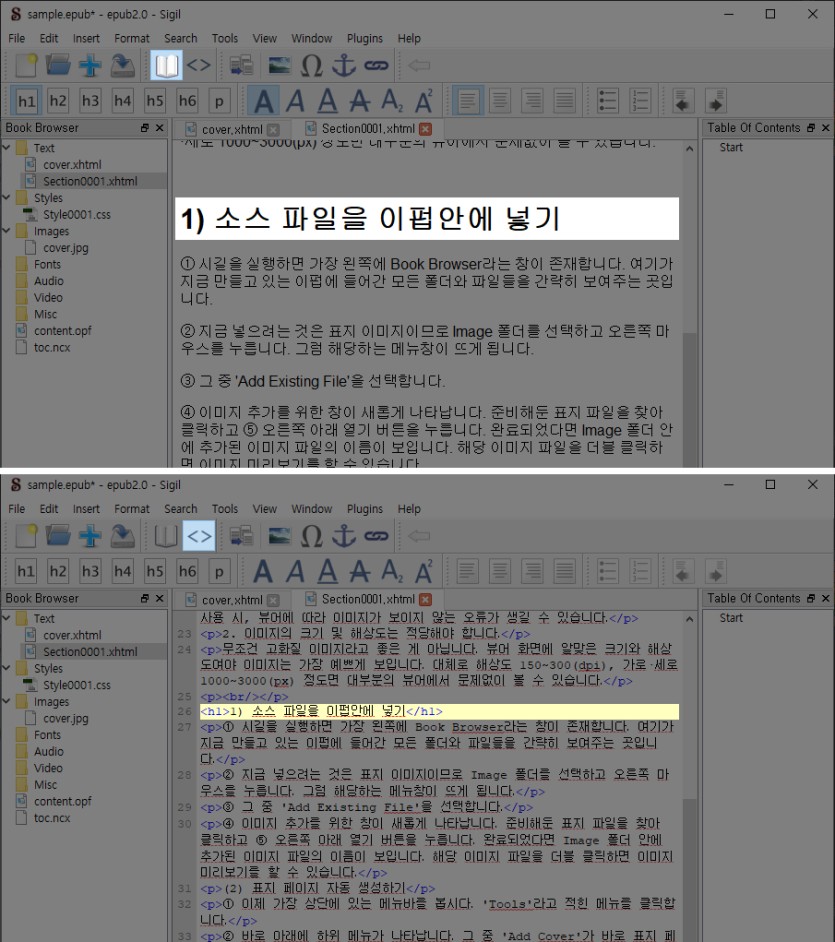The height and width of the screenshot is (942, 835).
Task: Click the Book View icon in the lower Sigil window
Action: [166, 537]
